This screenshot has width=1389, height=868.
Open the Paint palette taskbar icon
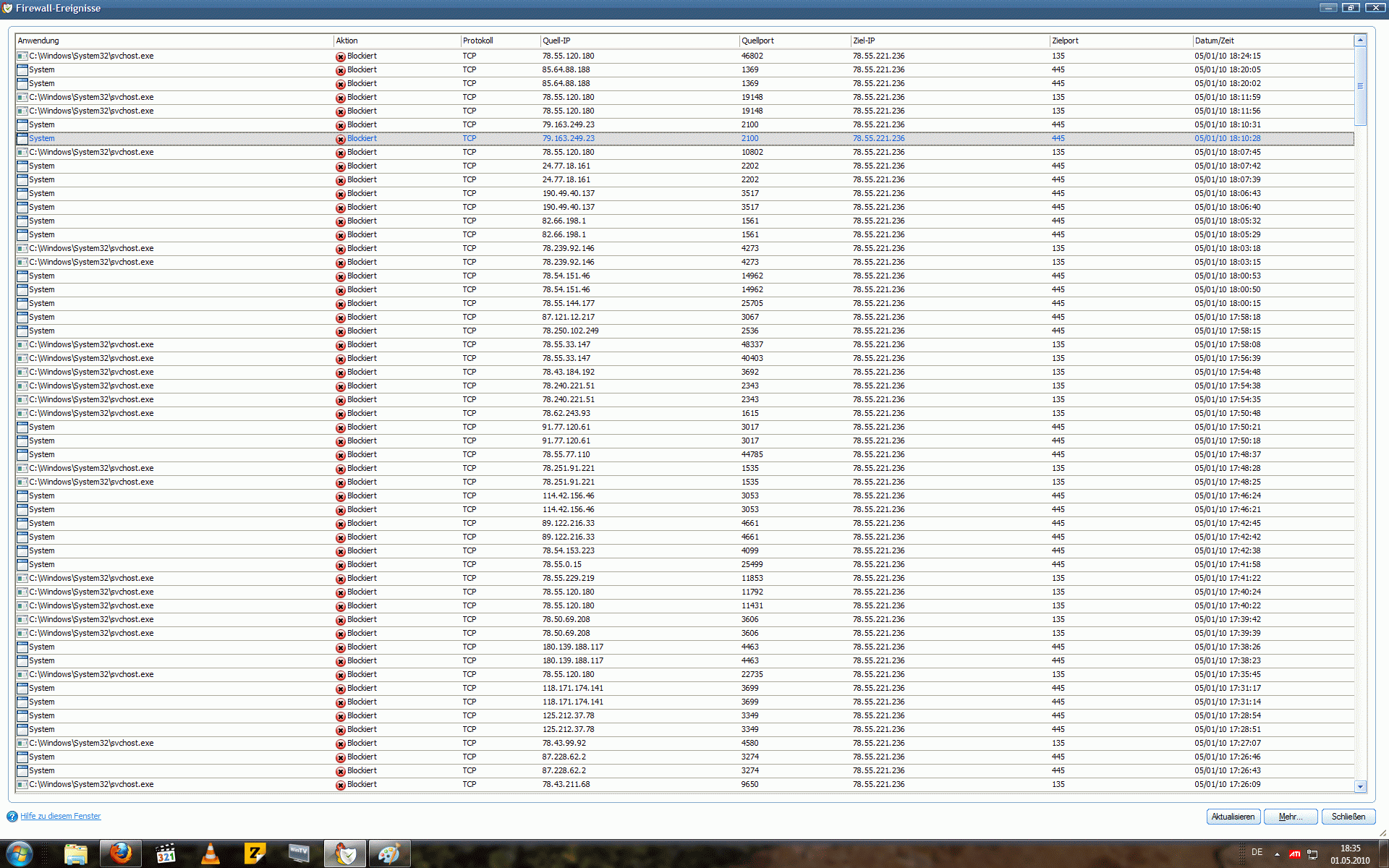pyautogui.click(x=389, y=854)
